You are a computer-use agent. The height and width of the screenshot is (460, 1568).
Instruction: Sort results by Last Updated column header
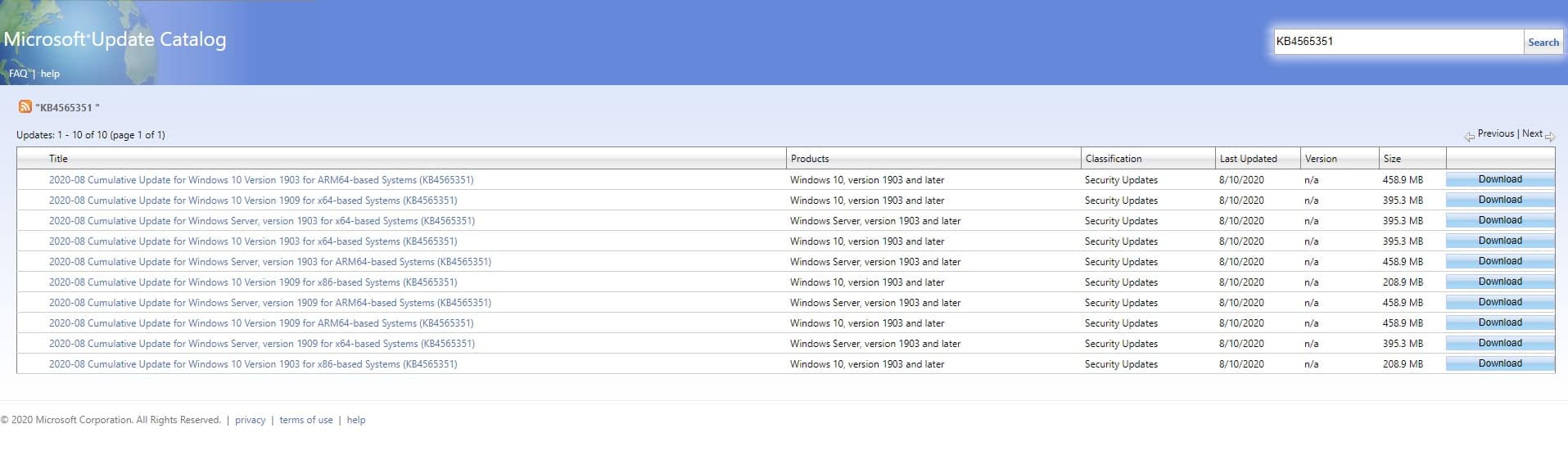click(1248, 159)
